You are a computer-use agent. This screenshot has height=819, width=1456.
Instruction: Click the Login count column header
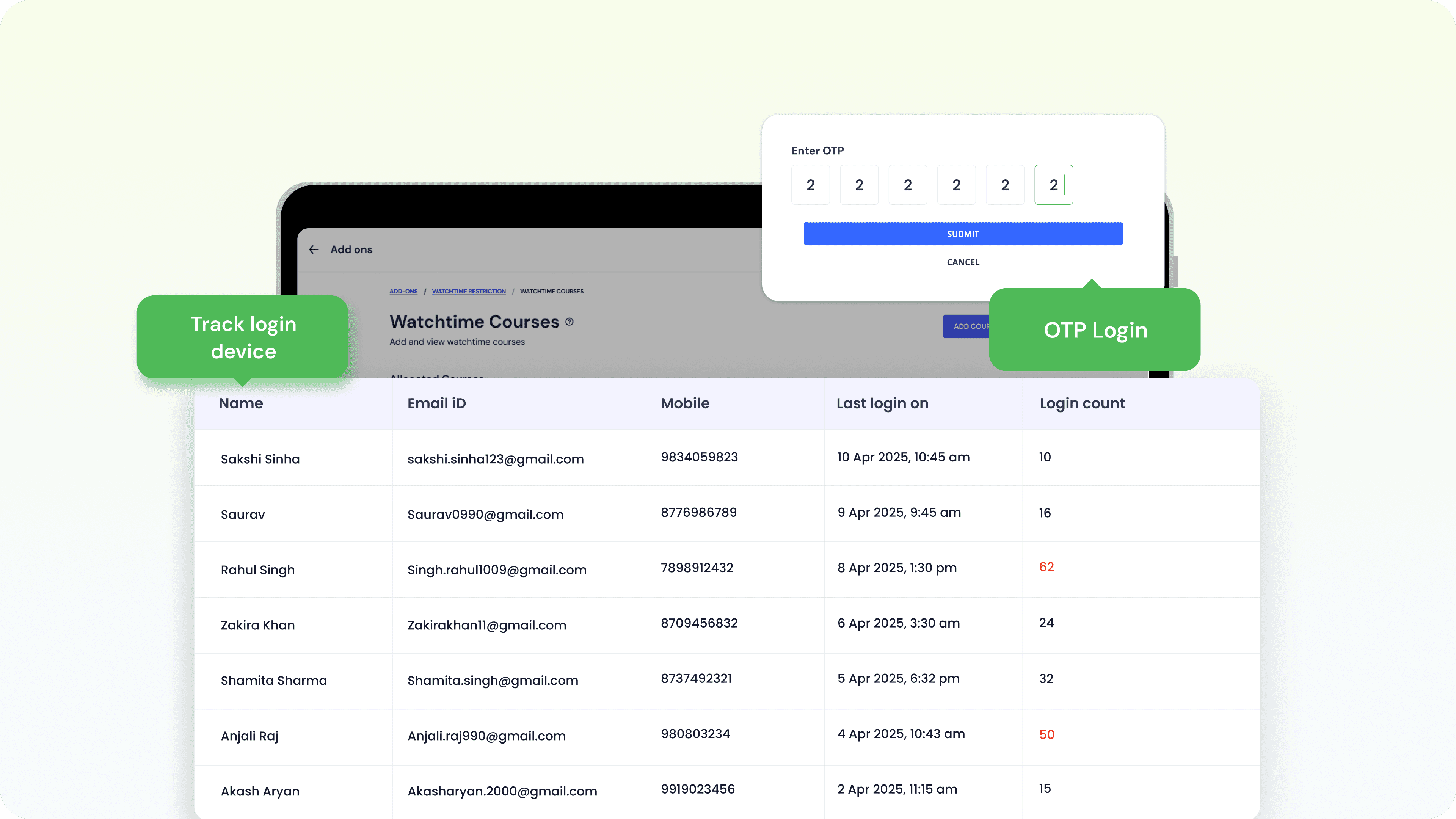pyautogui.click(x=1082, y=403)
